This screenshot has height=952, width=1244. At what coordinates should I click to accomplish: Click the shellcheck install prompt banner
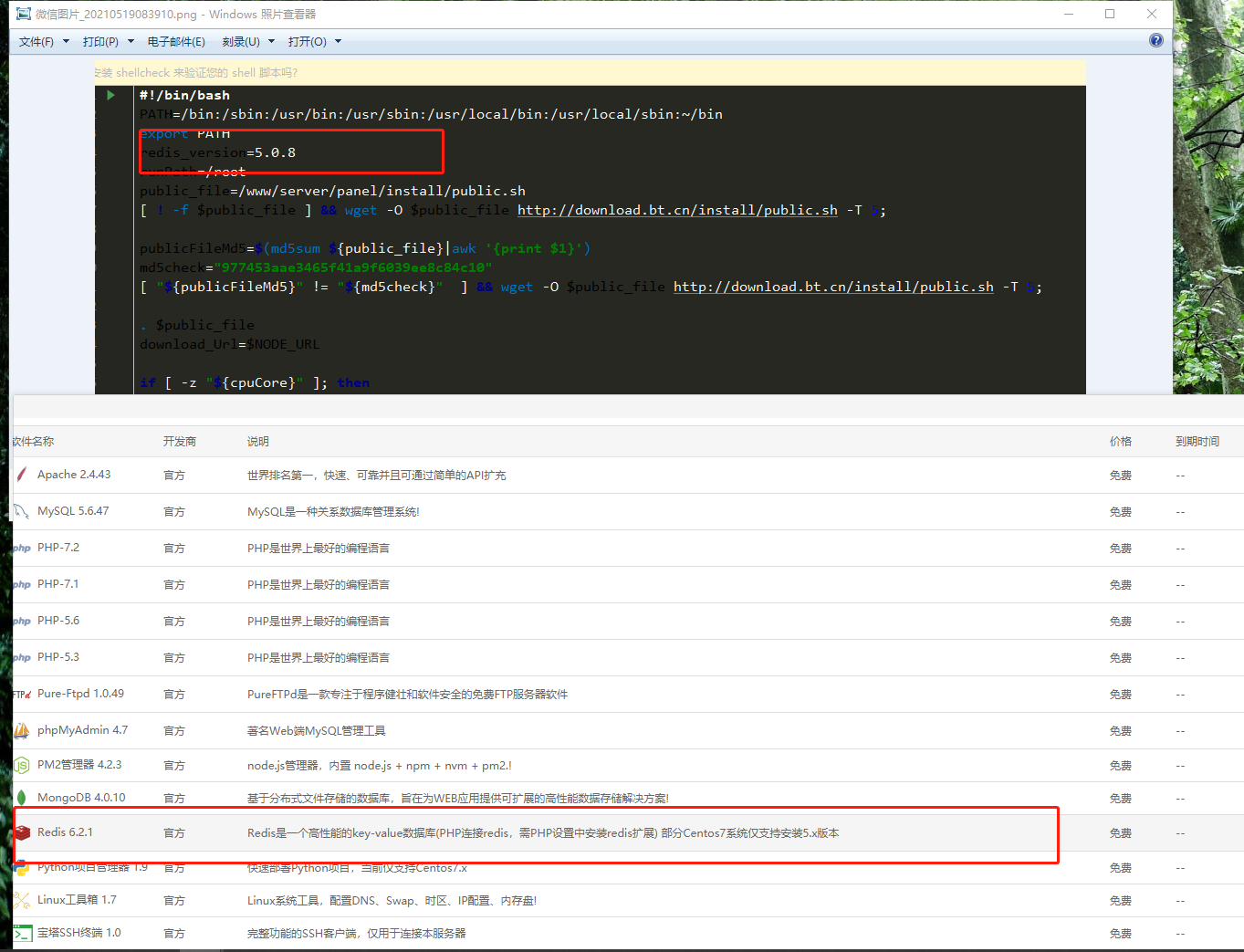click(590, 73)
